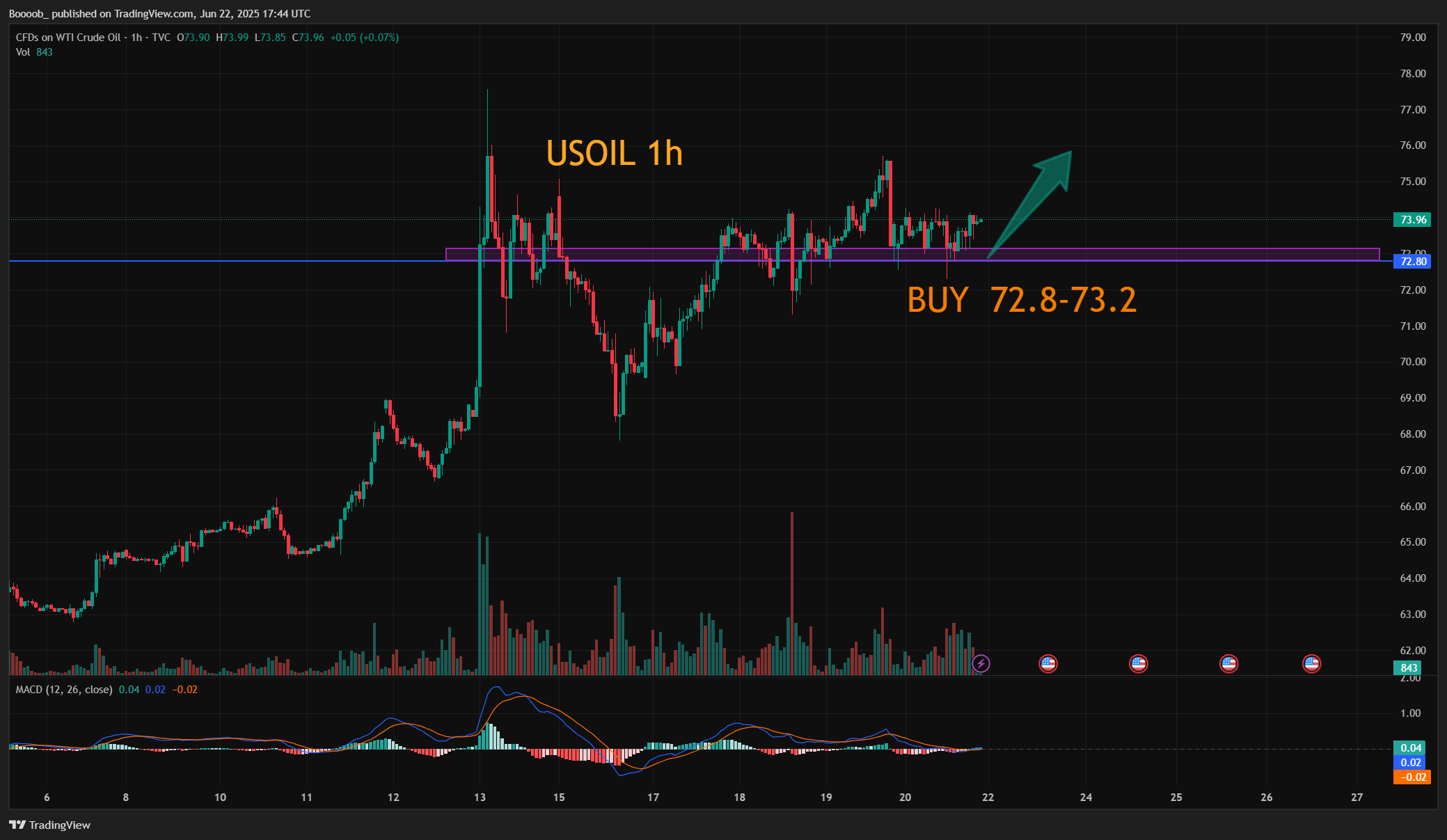Click date label 6 on time axis
Viewport: 1447px width, 840px height.
pos(47,798)
